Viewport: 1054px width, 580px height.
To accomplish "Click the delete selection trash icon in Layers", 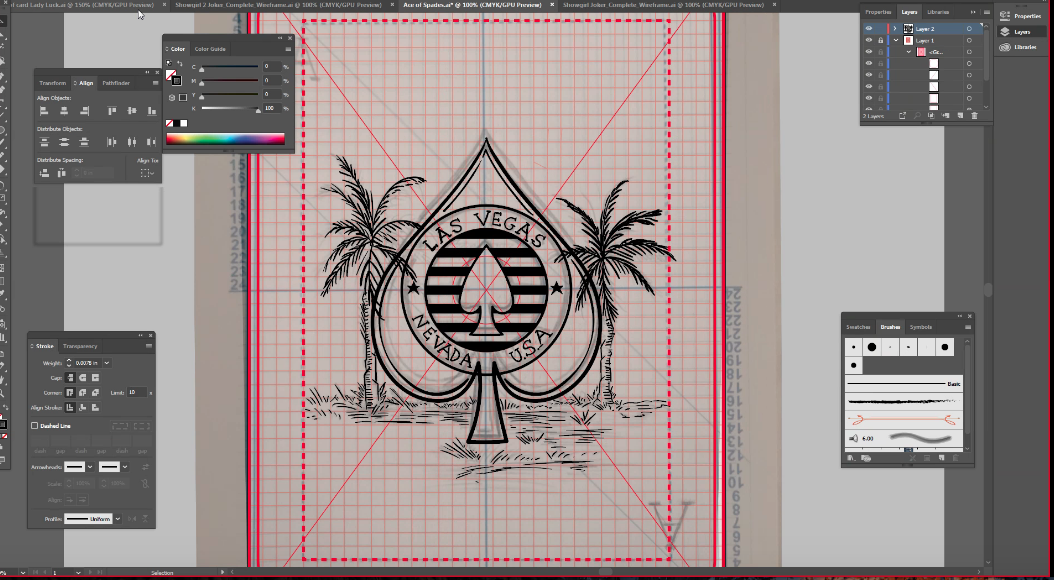I will (974, 116).
